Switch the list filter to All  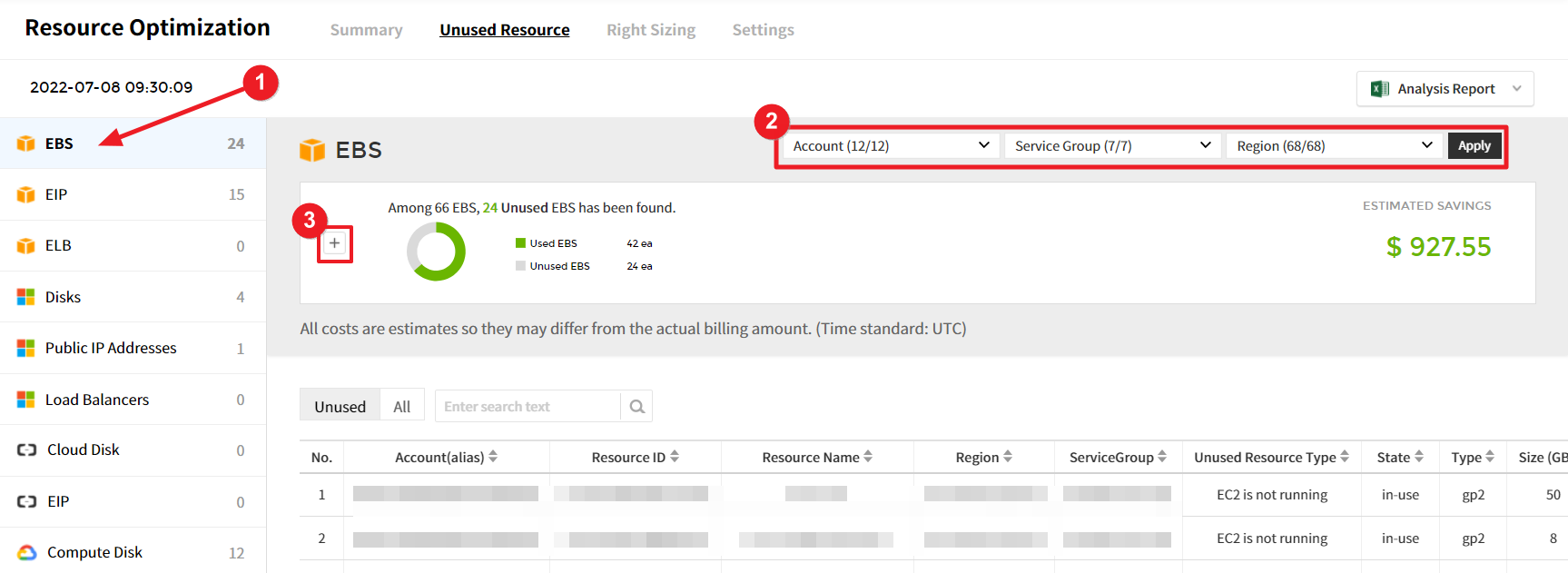(x=401, y=407)
